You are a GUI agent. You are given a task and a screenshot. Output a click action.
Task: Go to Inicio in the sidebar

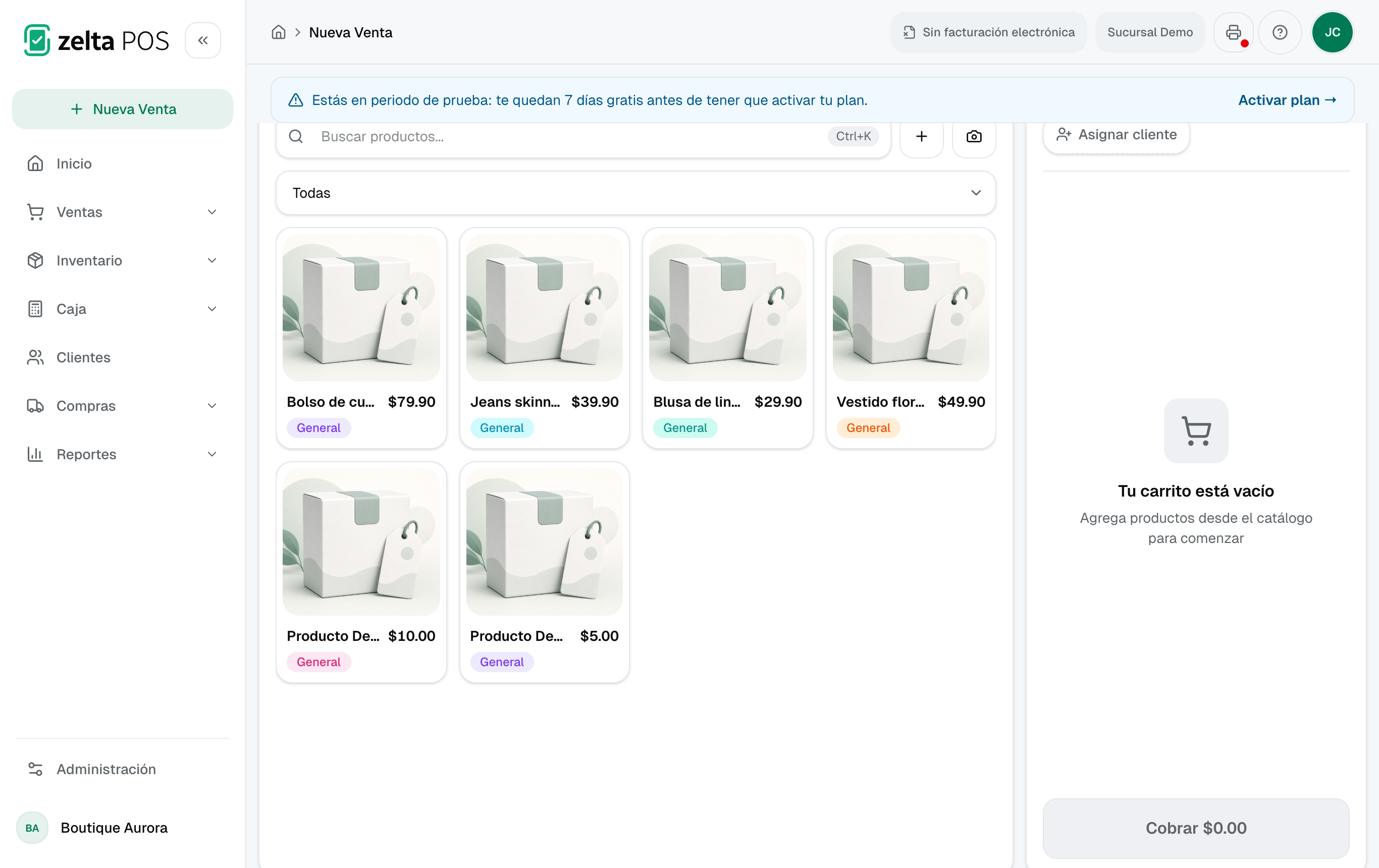point(123,164)
